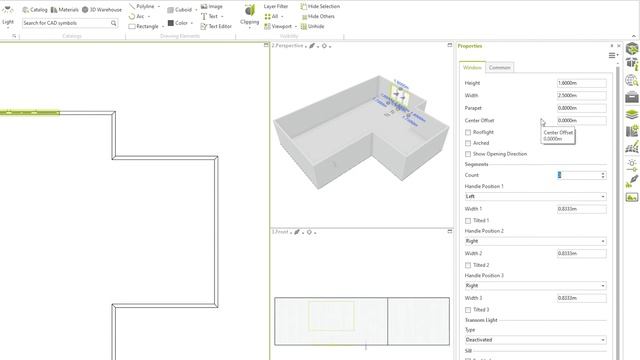
Task: Maximize the 2D plan viewport
Action: [x=266, y=45]
